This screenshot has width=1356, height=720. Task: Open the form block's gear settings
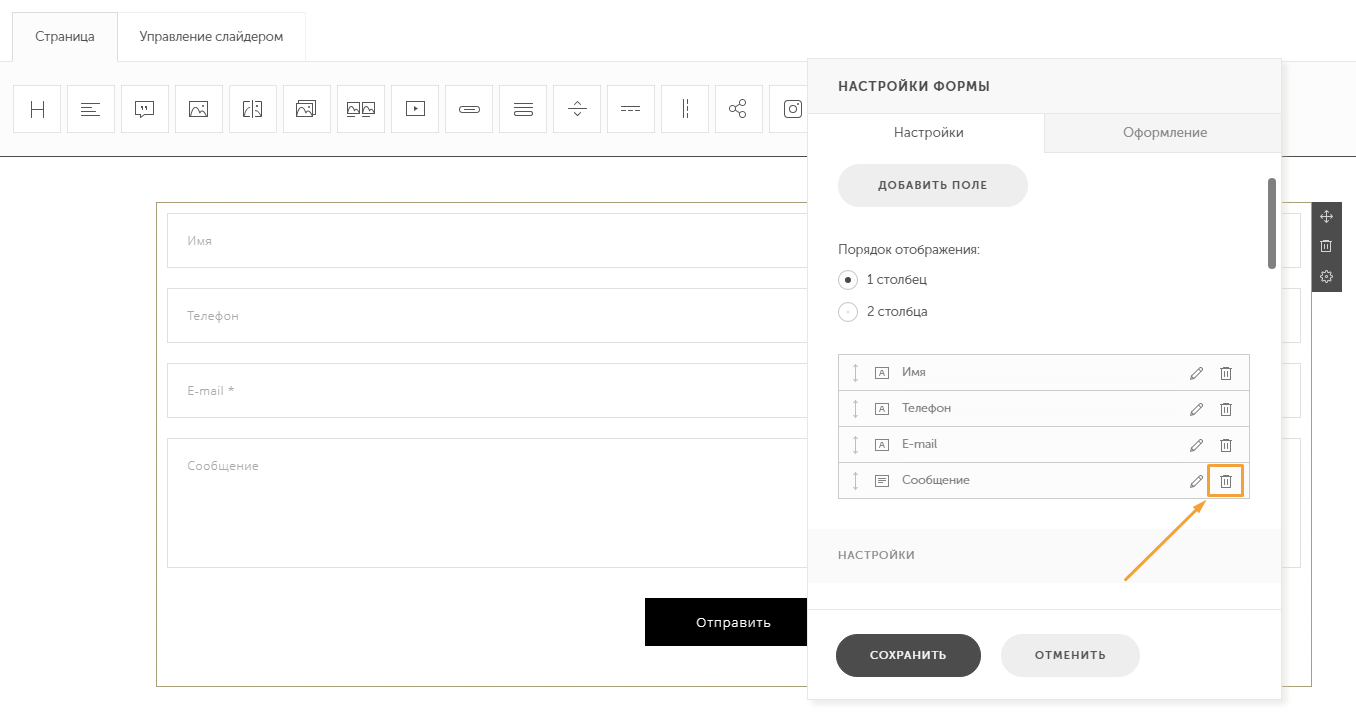click(1326, 277)
